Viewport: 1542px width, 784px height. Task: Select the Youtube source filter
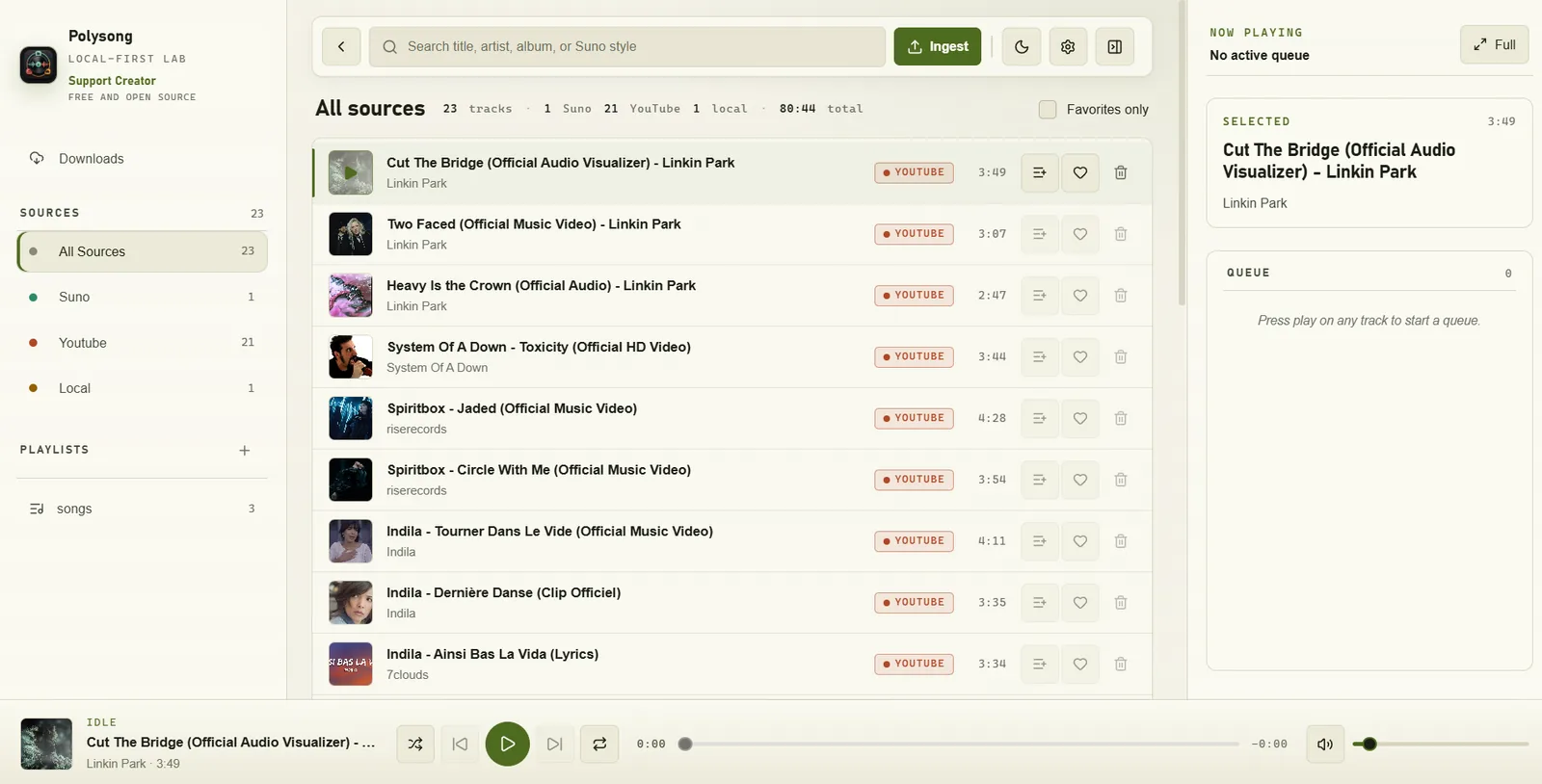[142, 342]
